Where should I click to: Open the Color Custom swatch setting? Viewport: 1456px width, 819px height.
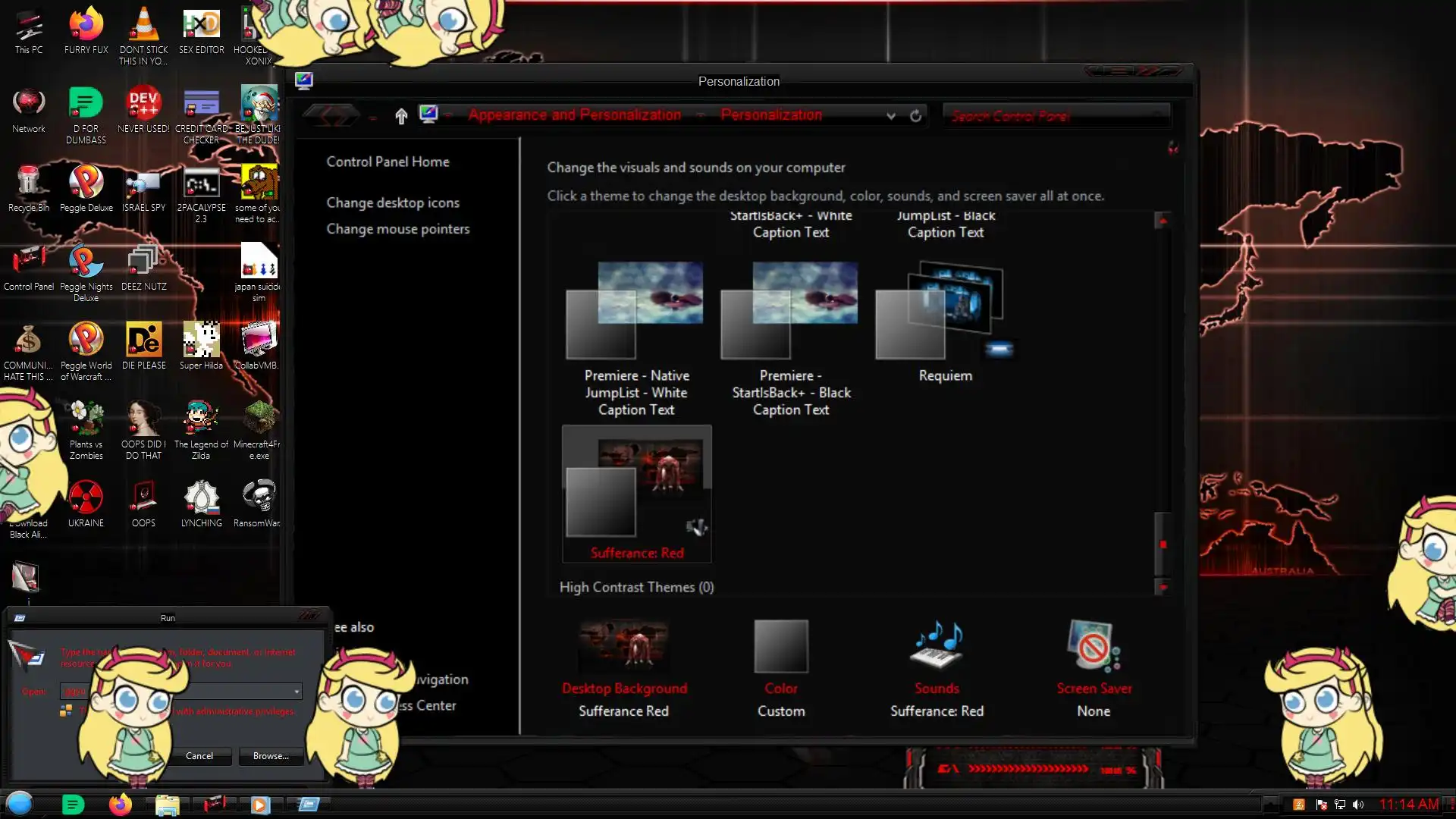[781, 647]
